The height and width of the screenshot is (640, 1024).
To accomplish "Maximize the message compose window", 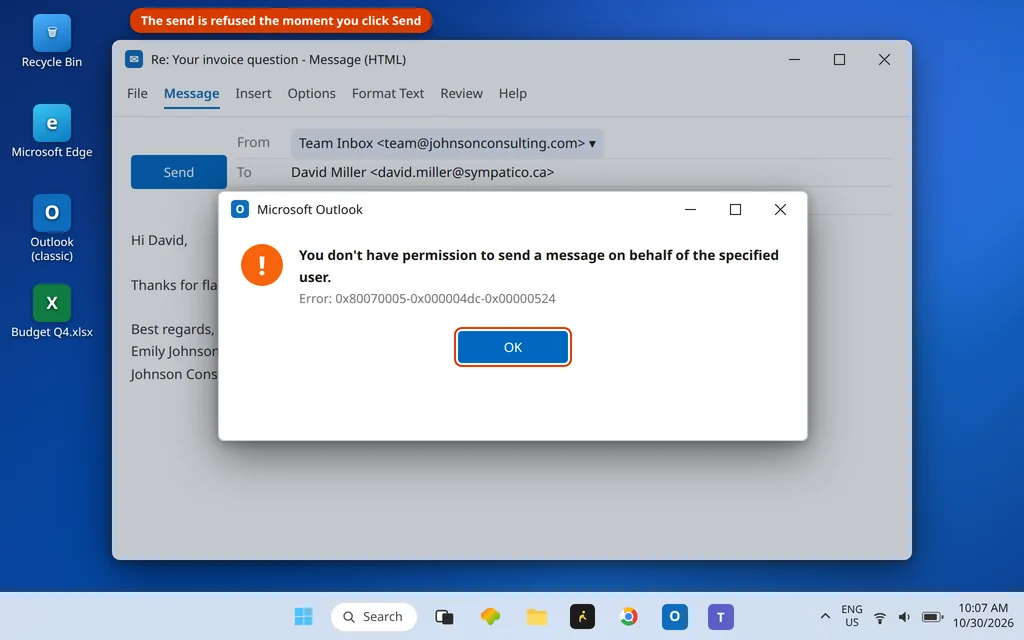I will tap(839, 59).
